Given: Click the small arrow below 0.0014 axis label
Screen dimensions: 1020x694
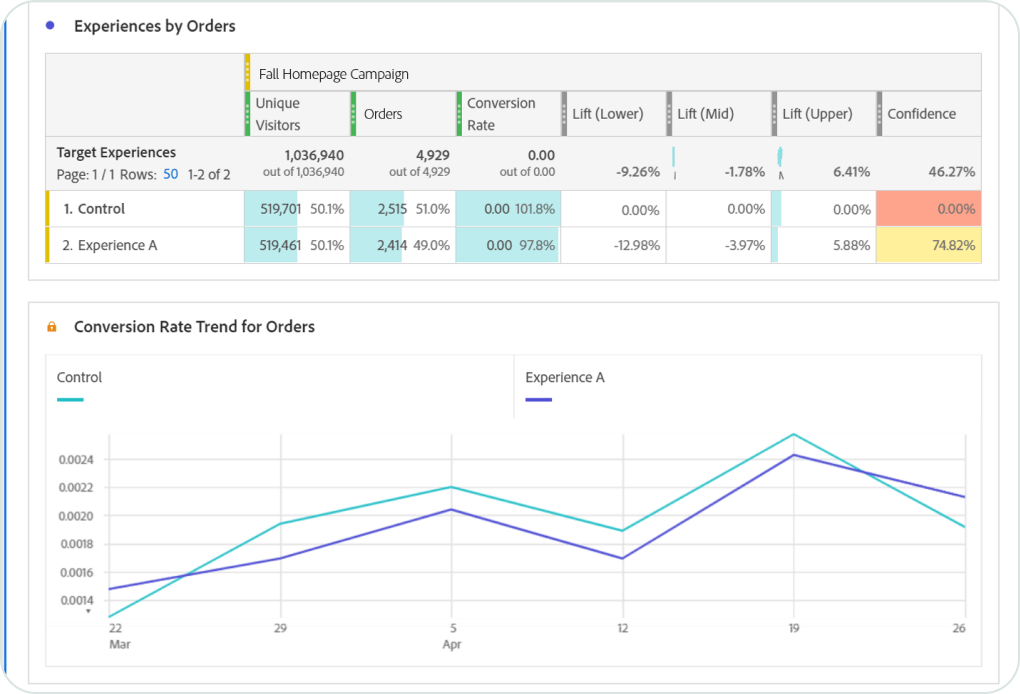Looking at the screenshot, I should pyautogui.click(x=88, y=611).
